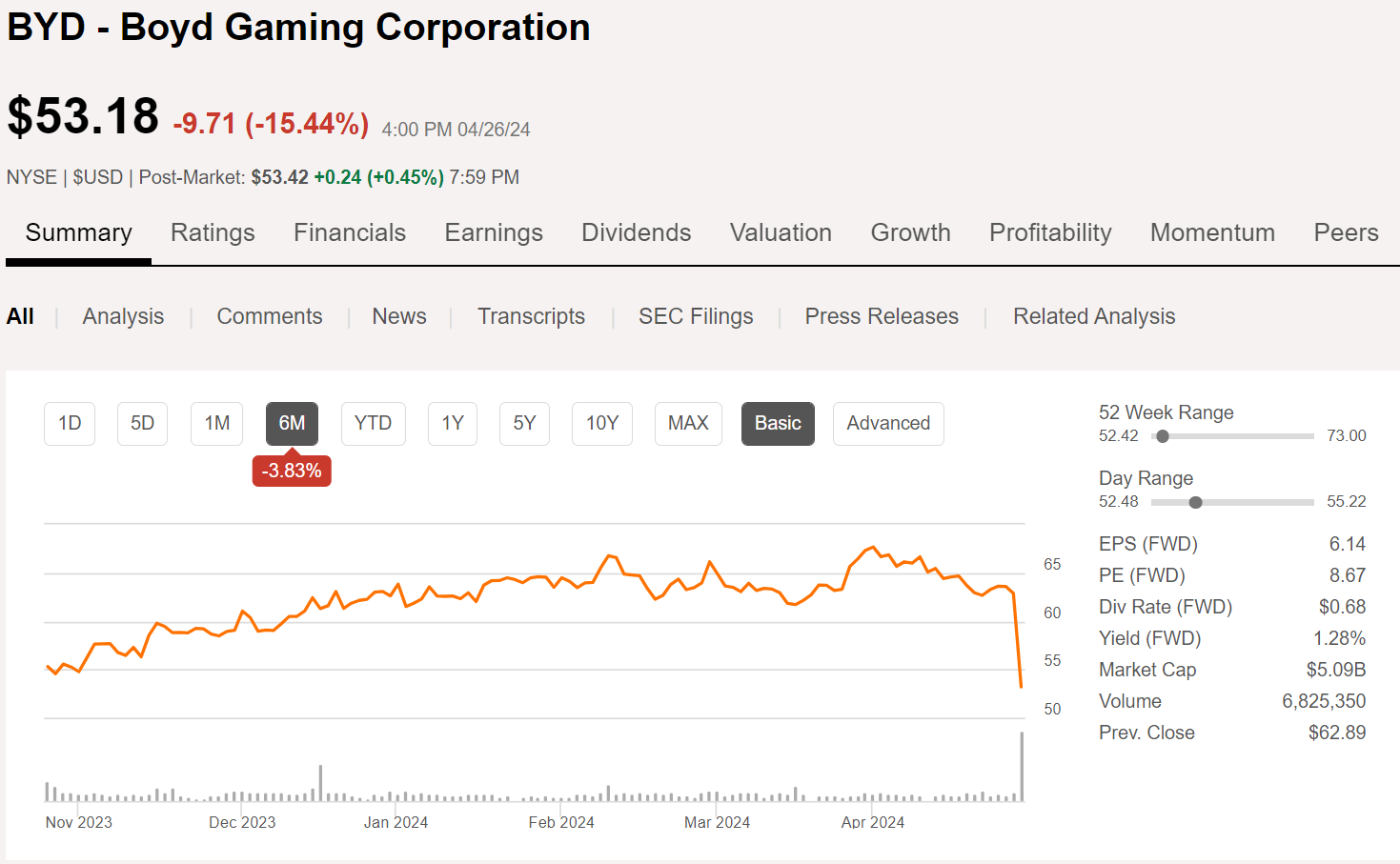Show Press Releases feed
Viewport: 1400px width, 864px height.
point(881,316)
